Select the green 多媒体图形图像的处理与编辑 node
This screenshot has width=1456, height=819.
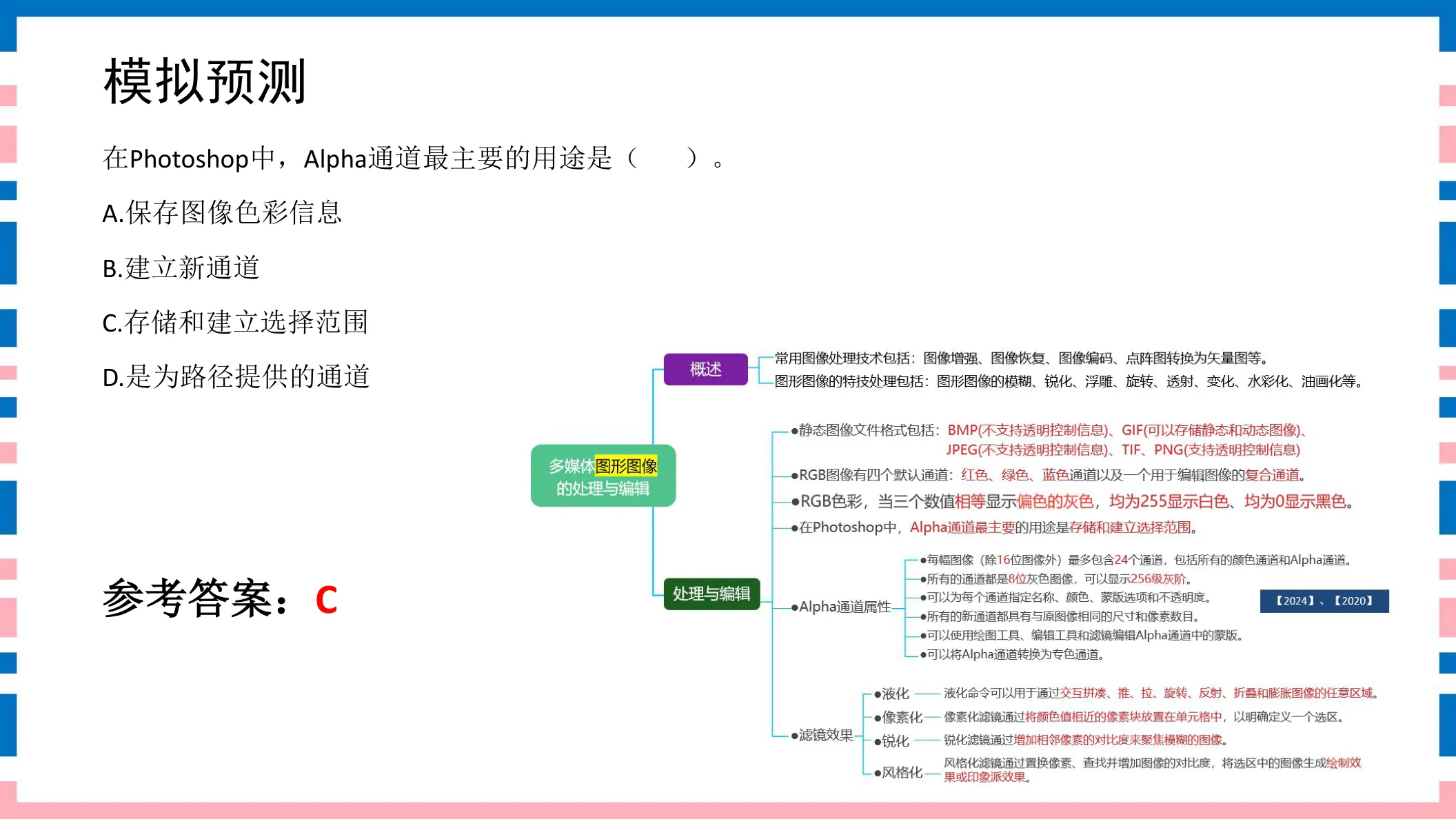point(603,476)
